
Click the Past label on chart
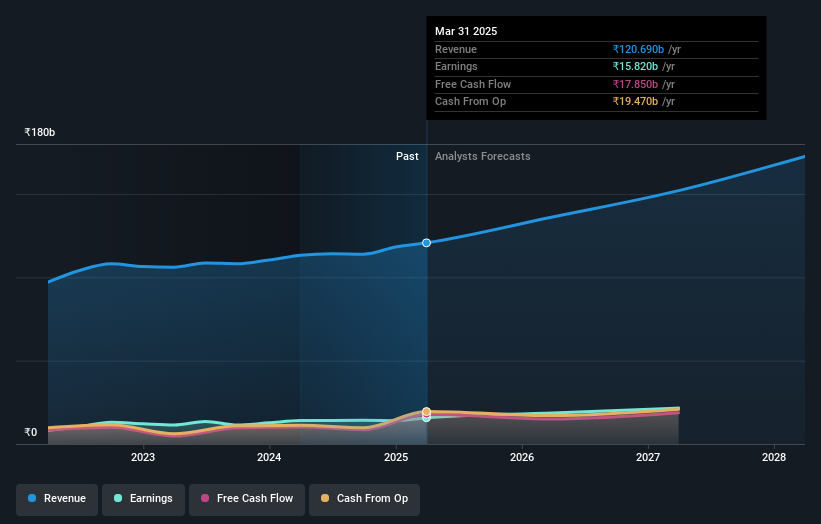(x=407, y=157)
